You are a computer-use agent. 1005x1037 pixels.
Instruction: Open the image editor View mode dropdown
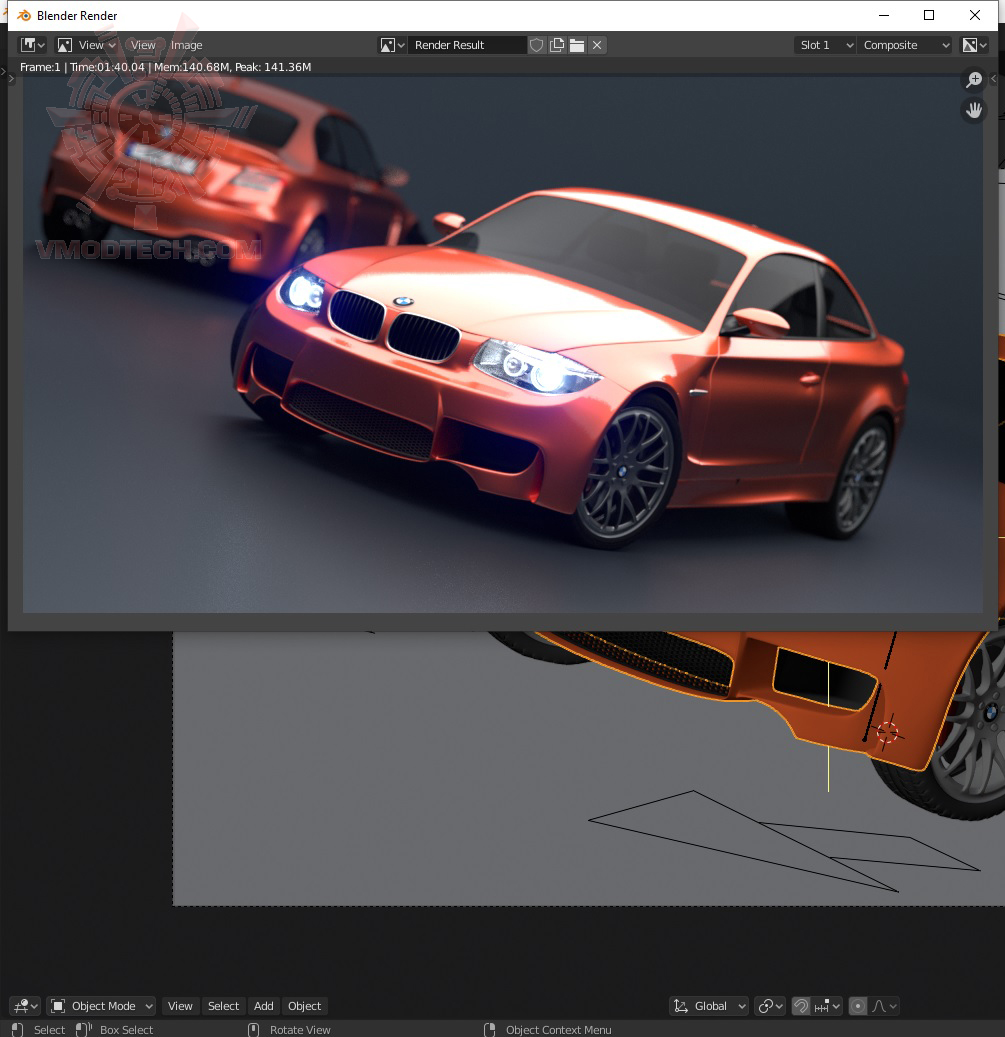click(x=87, y=45)
